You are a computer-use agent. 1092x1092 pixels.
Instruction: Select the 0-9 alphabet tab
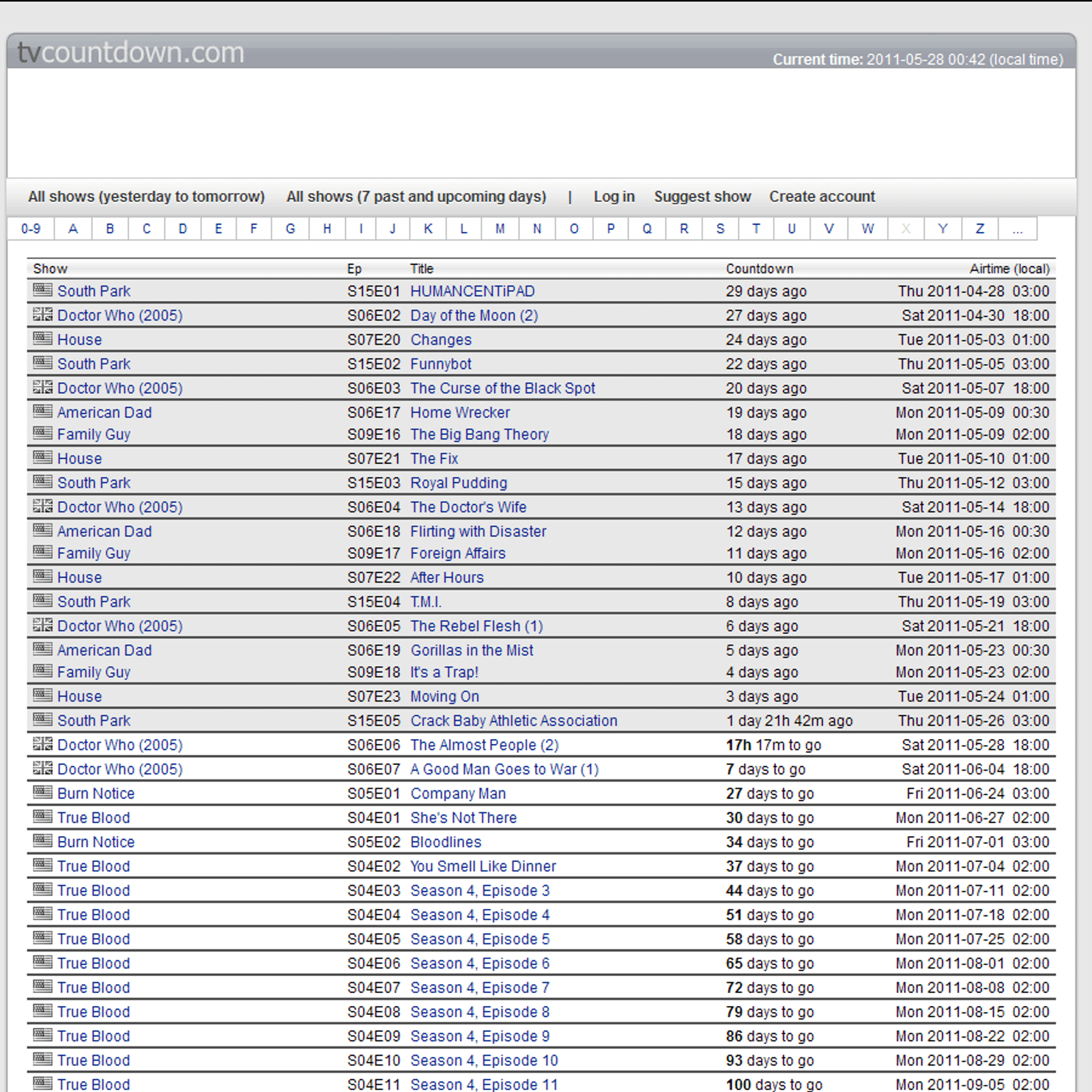pyautogui.click(x=31, y=229)
